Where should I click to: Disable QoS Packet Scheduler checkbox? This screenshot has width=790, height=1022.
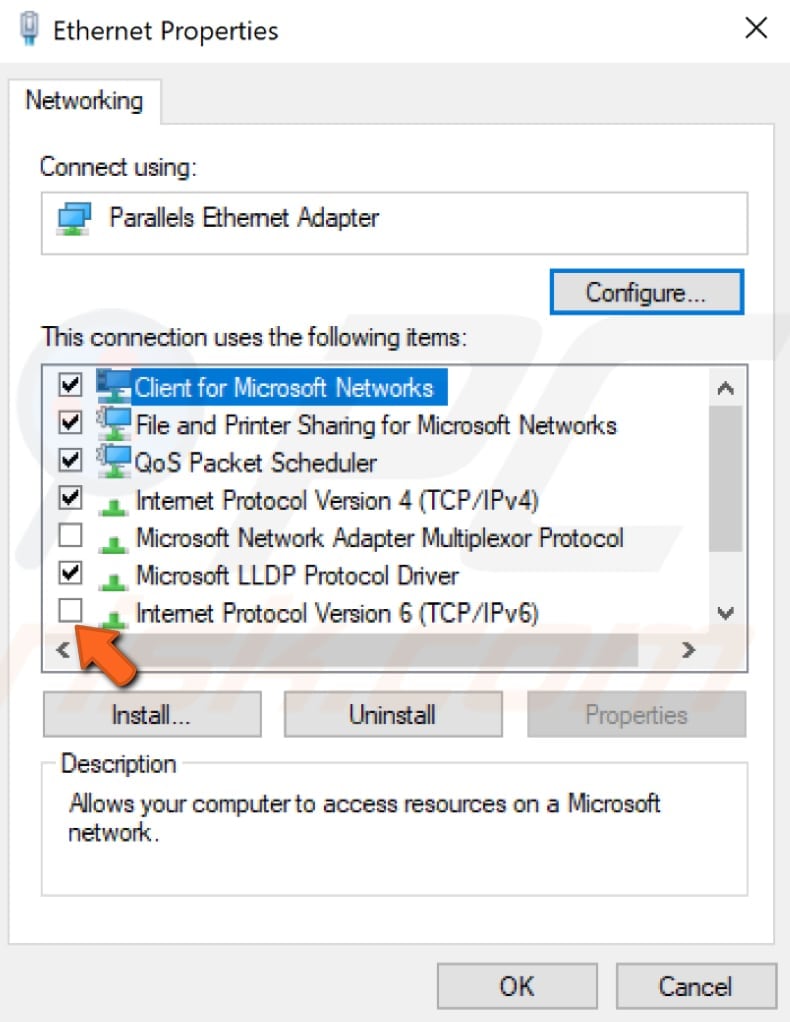point(70,460)
